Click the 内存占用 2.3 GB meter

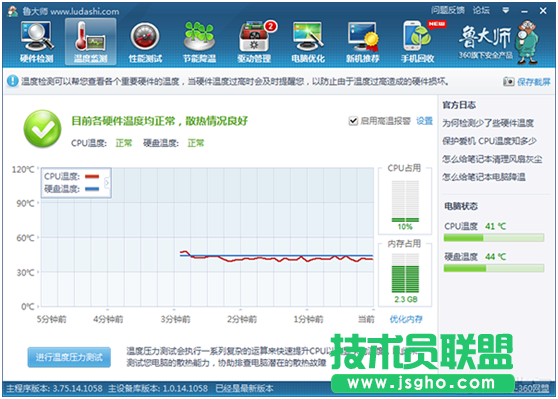(x=405, y=273)
